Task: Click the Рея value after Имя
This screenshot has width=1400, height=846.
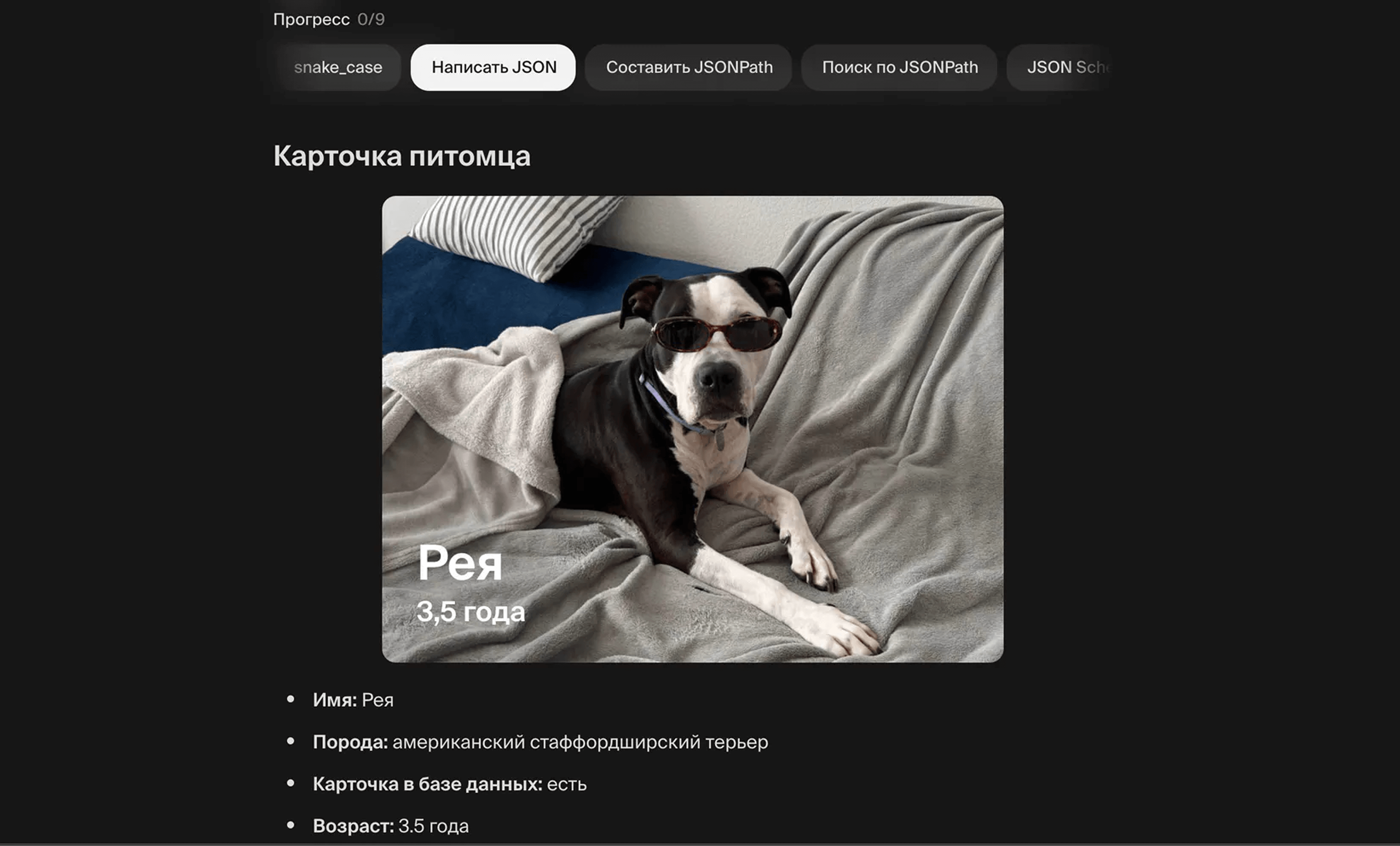Action: [378, 700]
